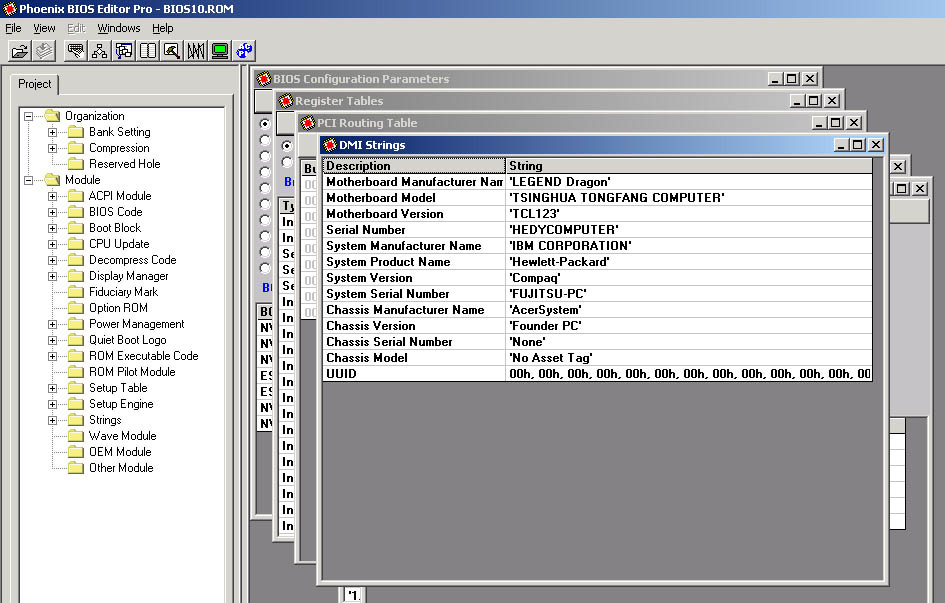
Task: Open the Windows menu
Action: click(118, 28)
